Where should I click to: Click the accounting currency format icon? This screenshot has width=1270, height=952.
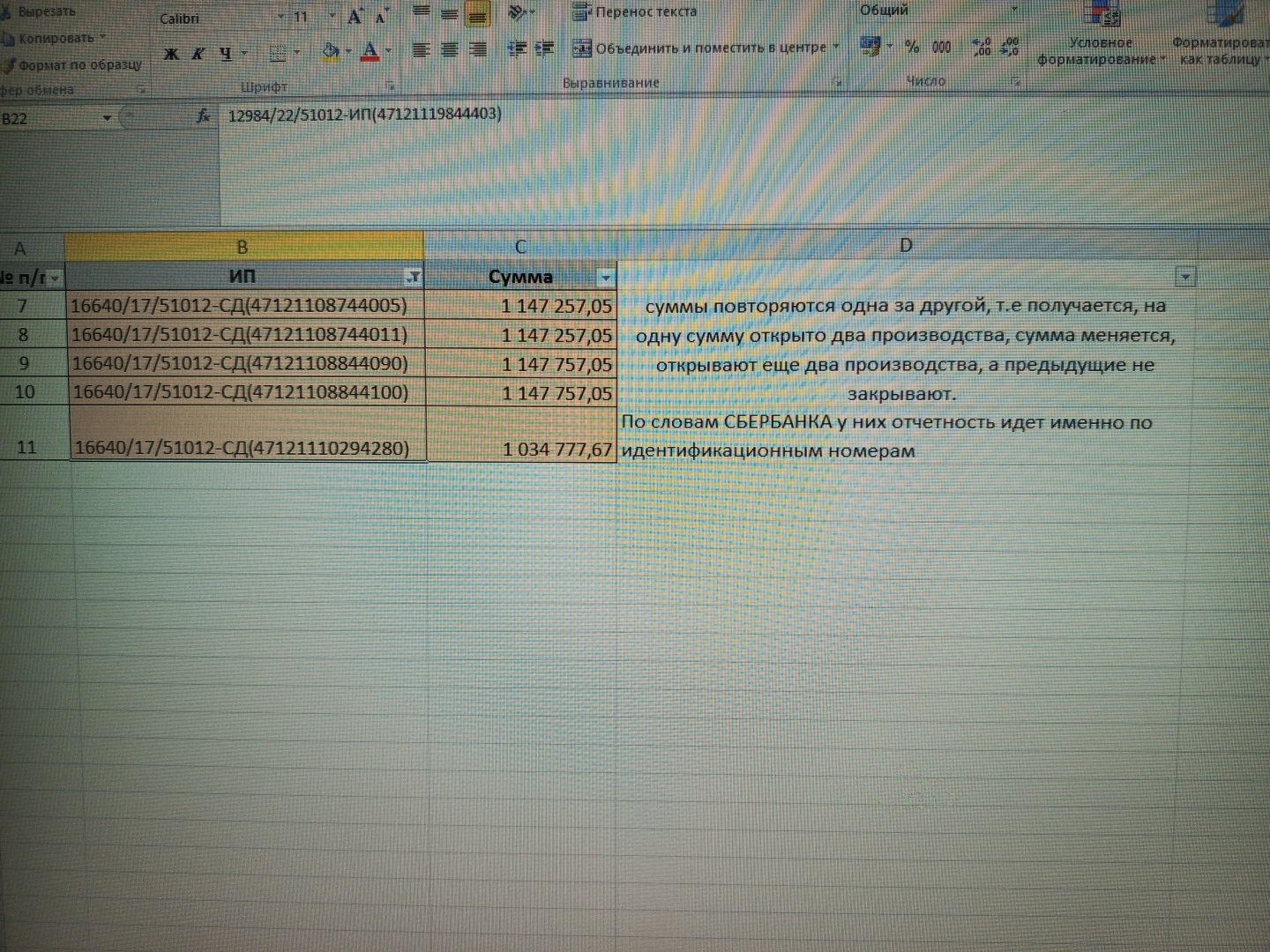[x=870, y=46]
